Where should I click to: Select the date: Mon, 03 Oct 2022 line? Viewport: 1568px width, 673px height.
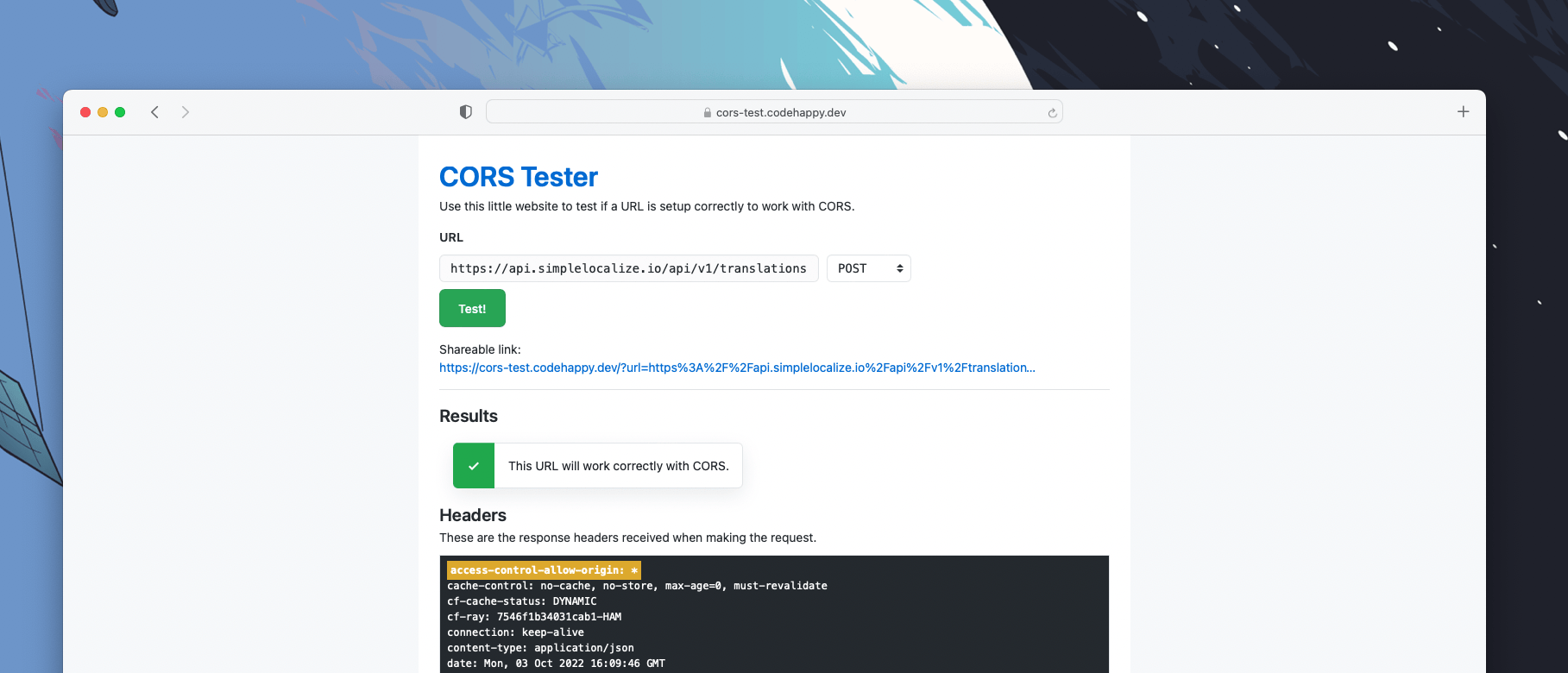click(556, 664)
